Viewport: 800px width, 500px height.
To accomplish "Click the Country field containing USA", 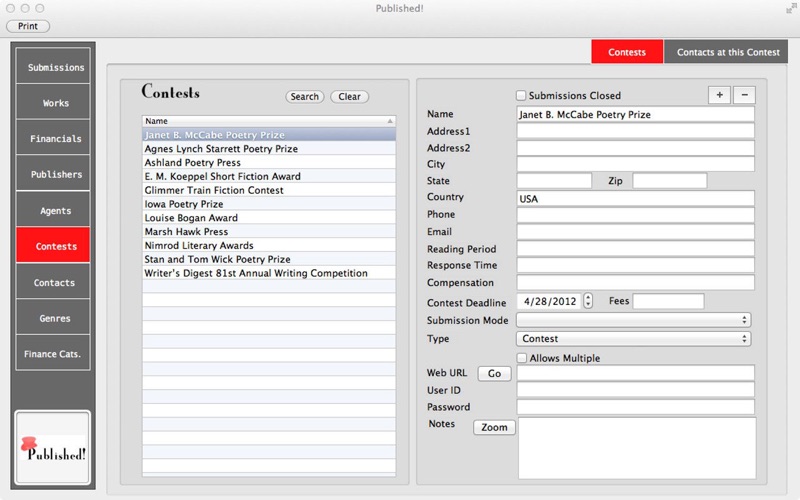I will point(635,198).
